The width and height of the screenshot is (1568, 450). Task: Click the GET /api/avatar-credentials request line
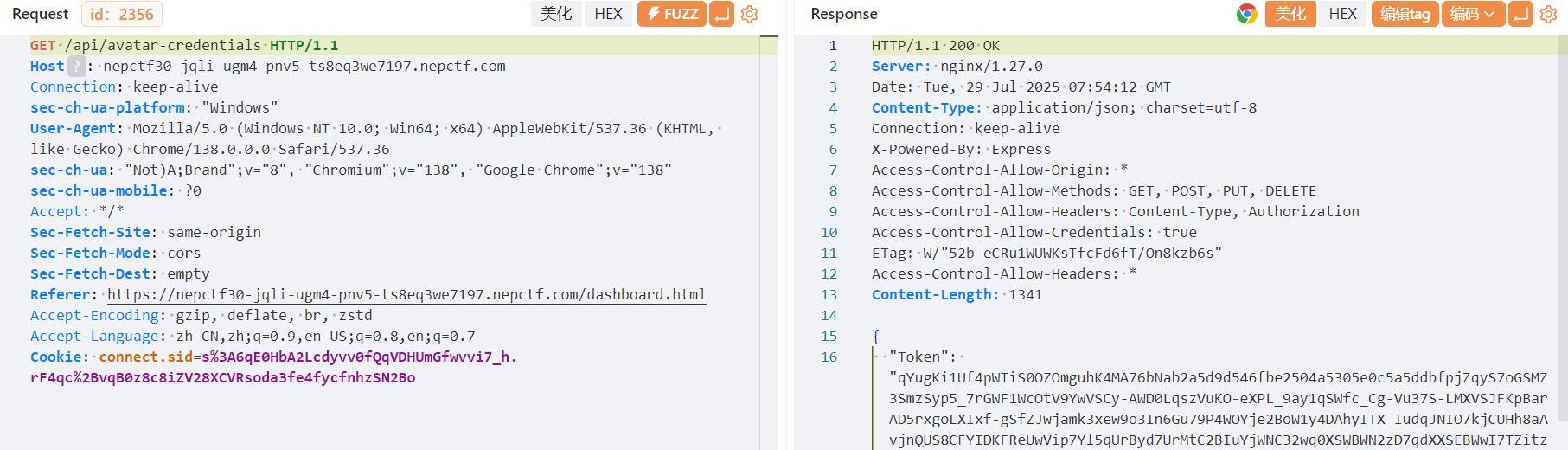pyautogui.click(x=183, y=46)
